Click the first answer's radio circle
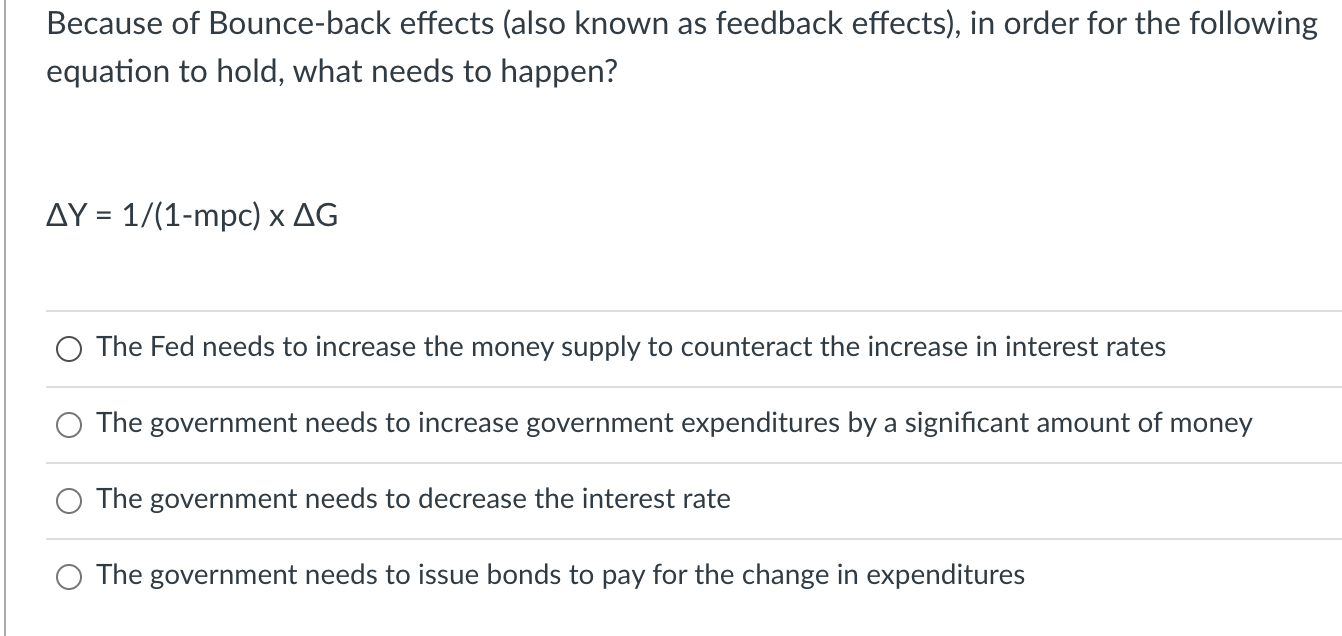Screen dimensions: 1342x636 pos(67,349)
